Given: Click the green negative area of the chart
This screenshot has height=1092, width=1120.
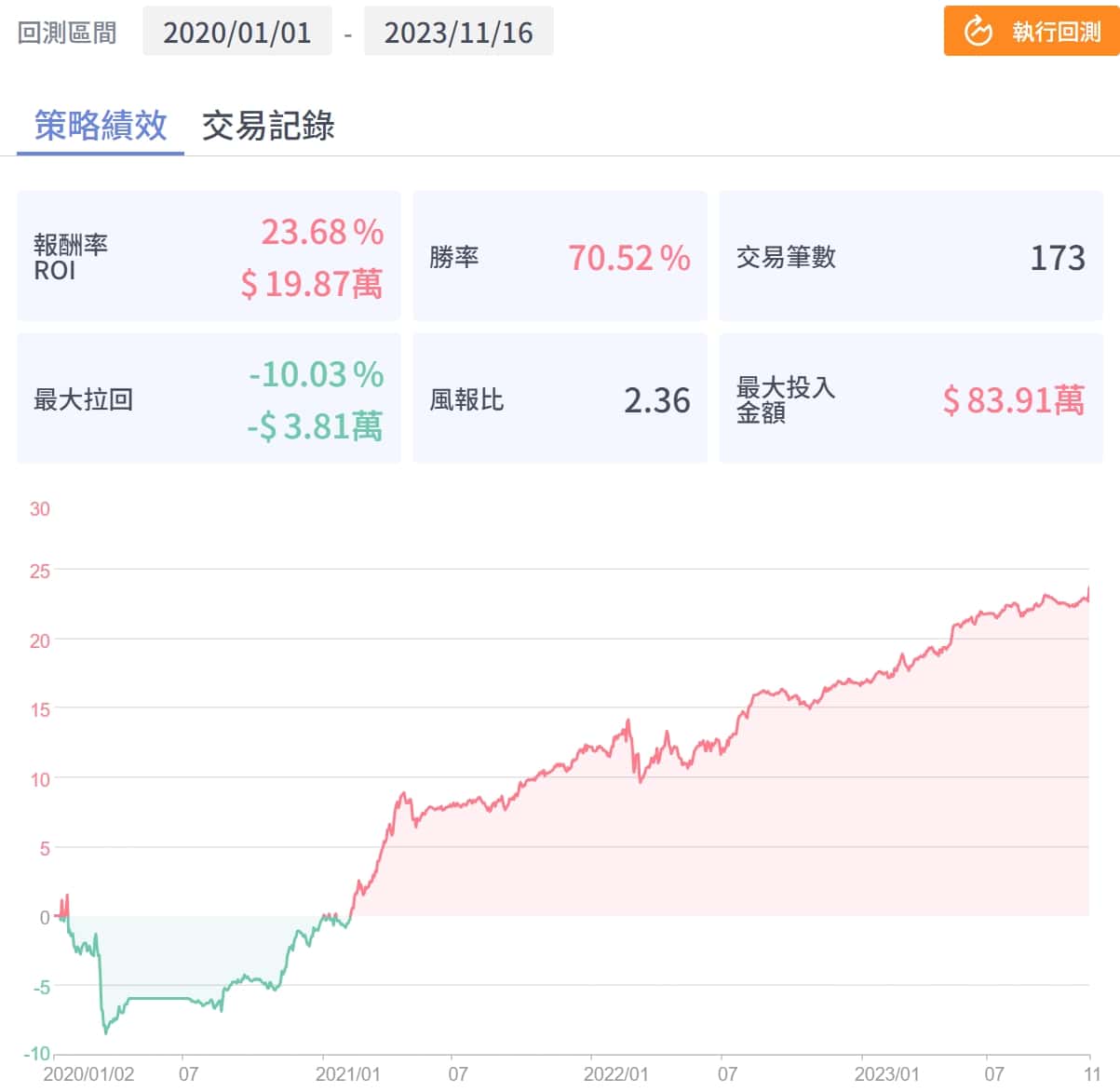Looking at the screenshot, I should (x=186, y=959).
